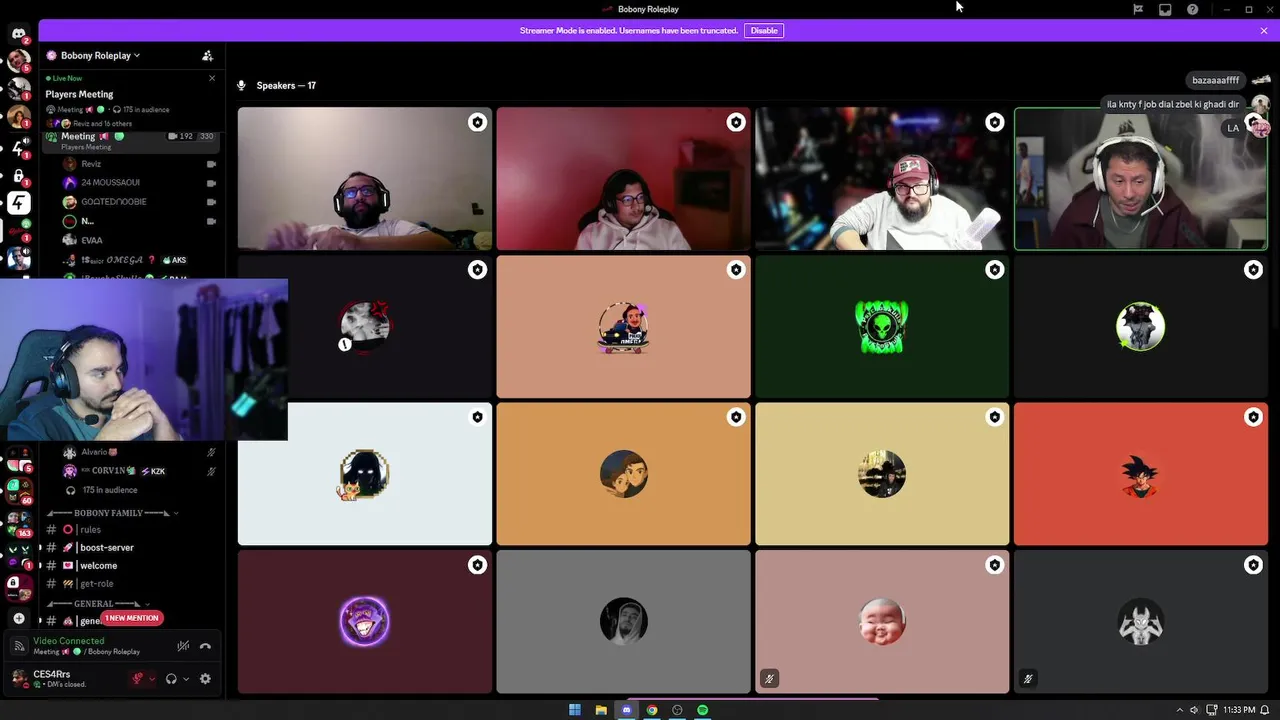The height and width of the screenshot is (720, 1280).
Task: Open options on green alien avatar tile
Action: coord(994,270)
